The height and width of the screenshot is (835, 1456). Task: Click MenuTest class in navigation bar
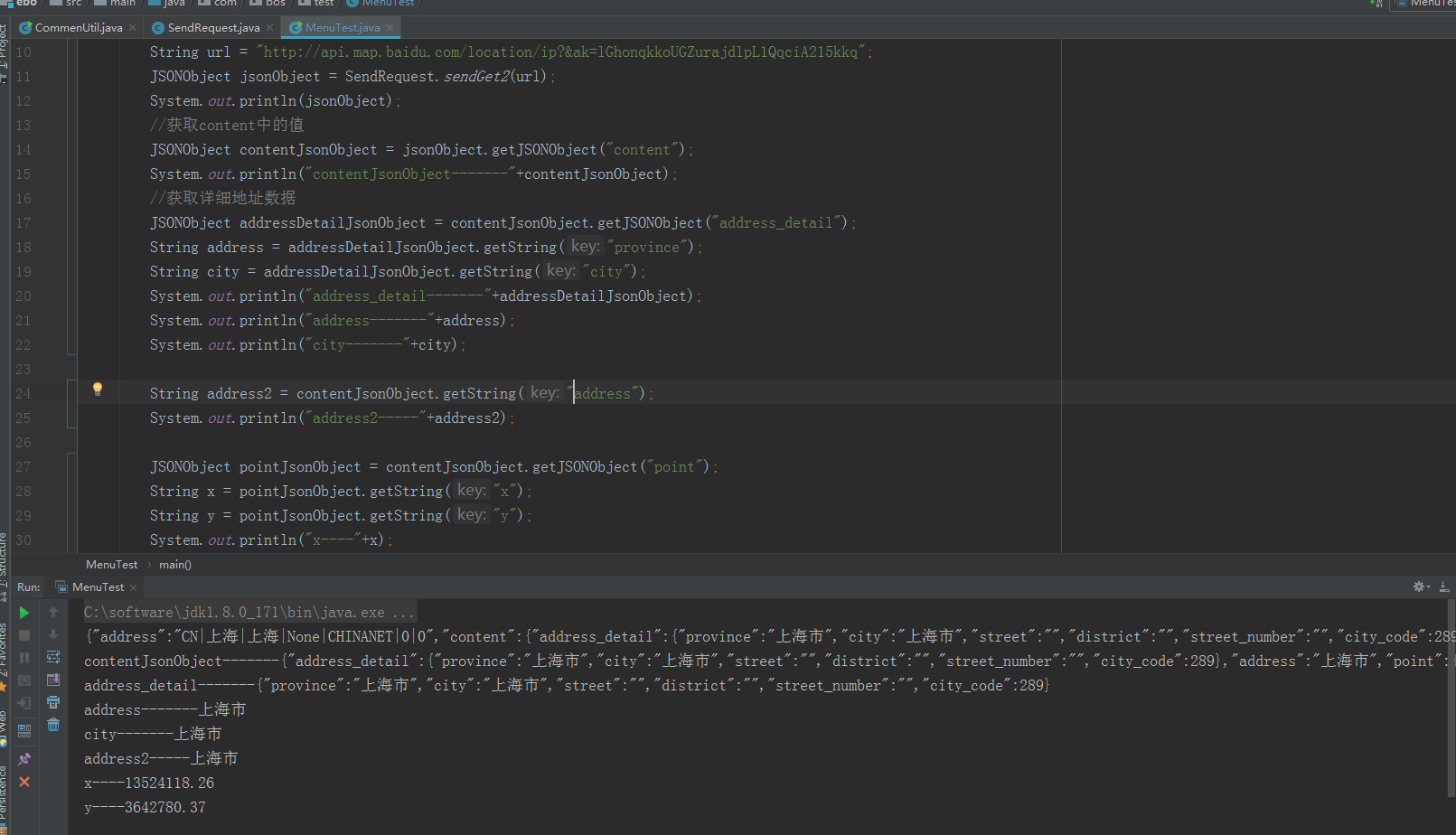click(380, 4)
